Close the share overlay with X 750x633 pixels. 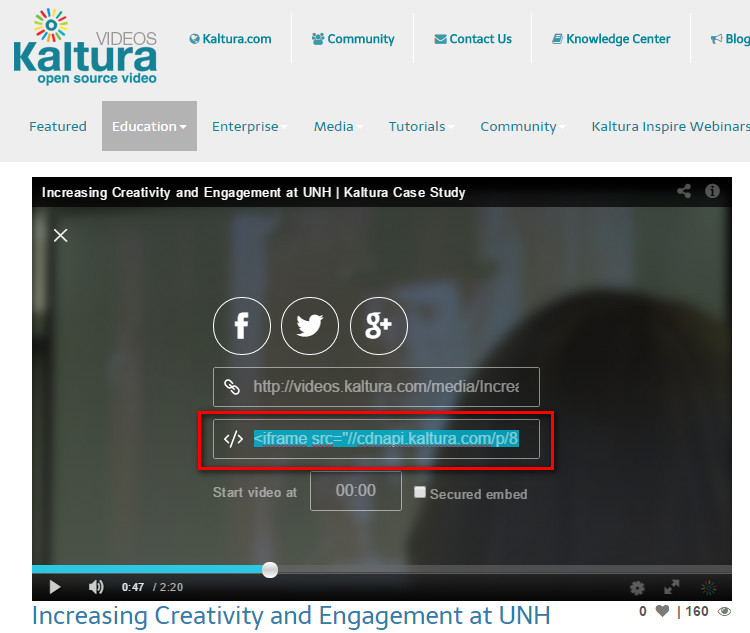(61, 235)
